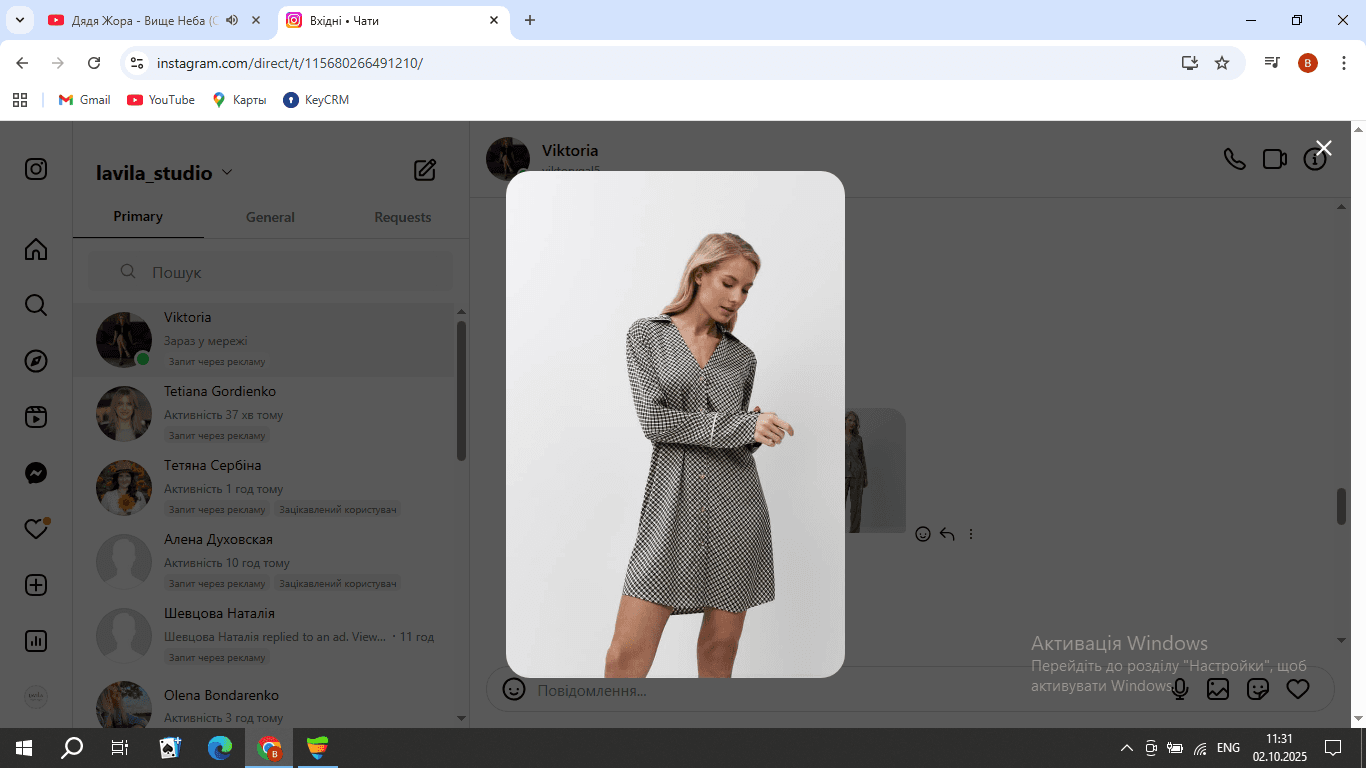The width and height of the screenshot is (1366, 768).
Task: Switch to the YouTube Дядя Жора browser tab
Action: coord(155,20)
